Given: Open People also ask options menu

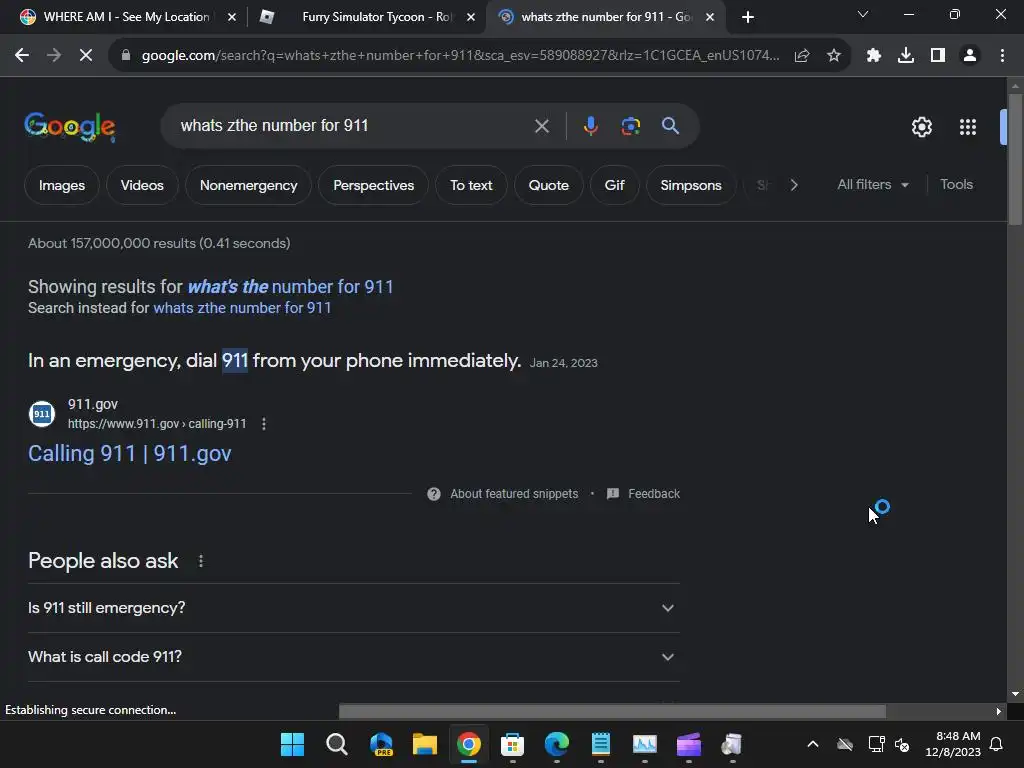Looking at the screenshot, I should point(201,561).
